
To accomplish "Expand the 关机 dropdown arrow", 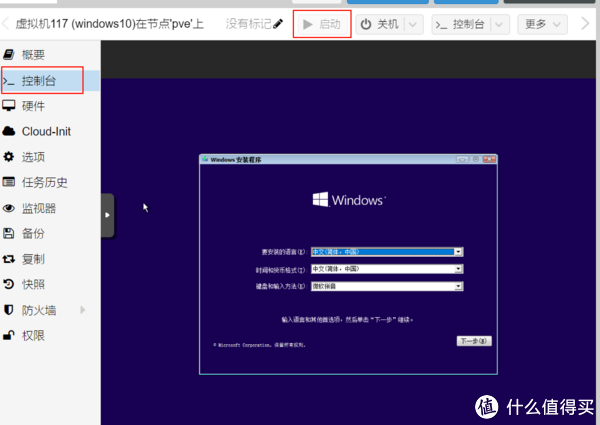I will pos(413,23).
